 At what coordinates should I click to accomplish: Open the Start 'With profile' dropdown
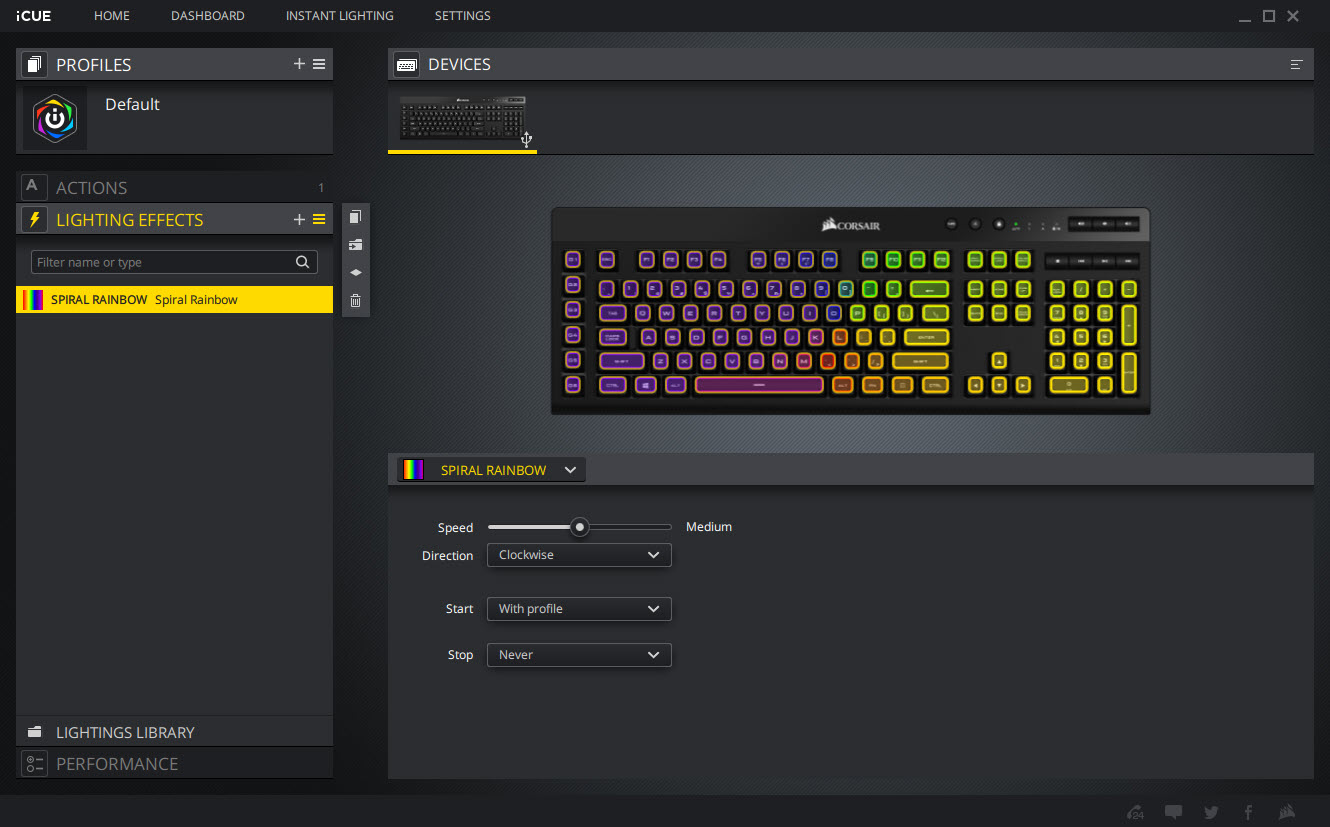(578, 608)
